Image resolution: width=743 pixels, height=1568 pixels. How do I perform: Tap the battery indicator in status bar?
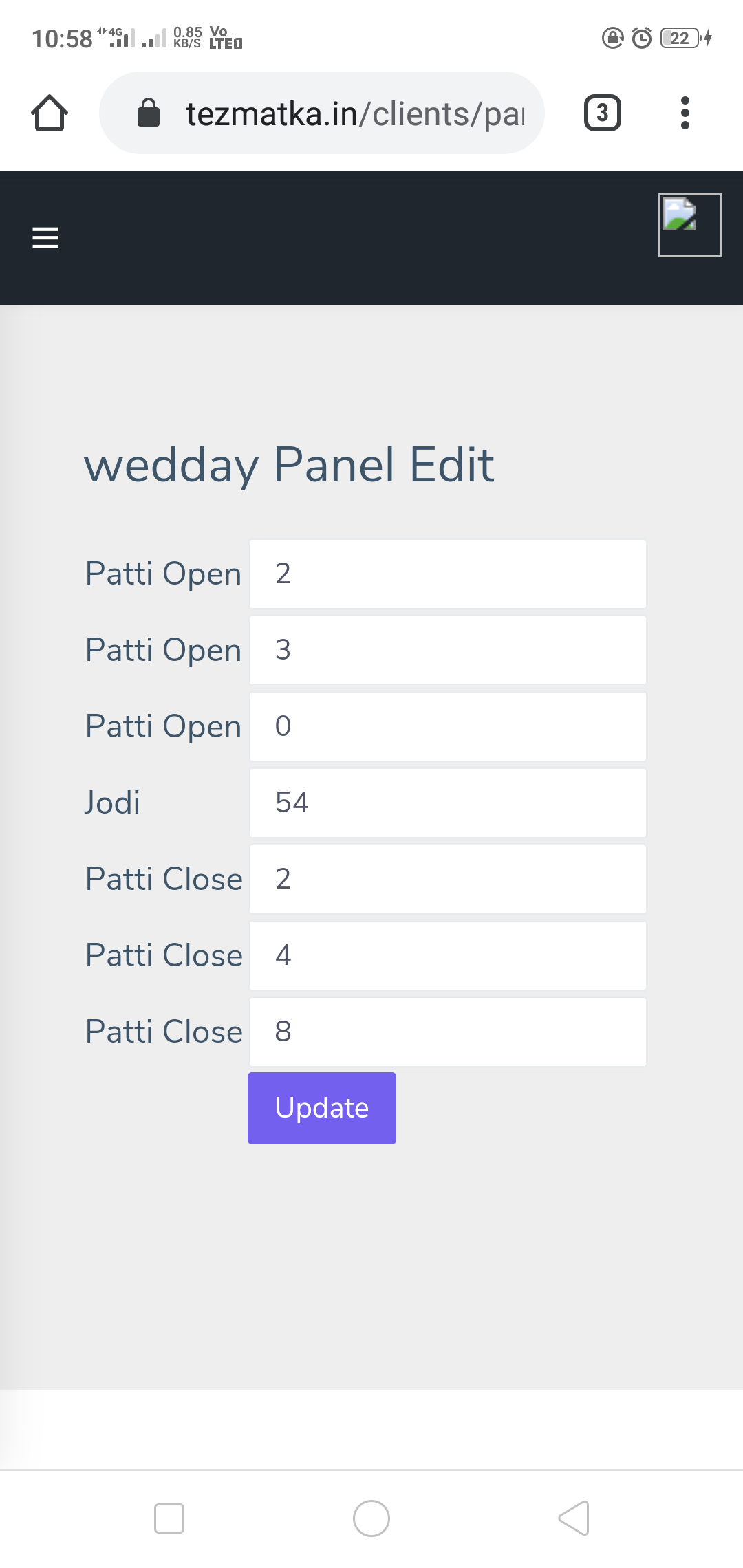680,38
